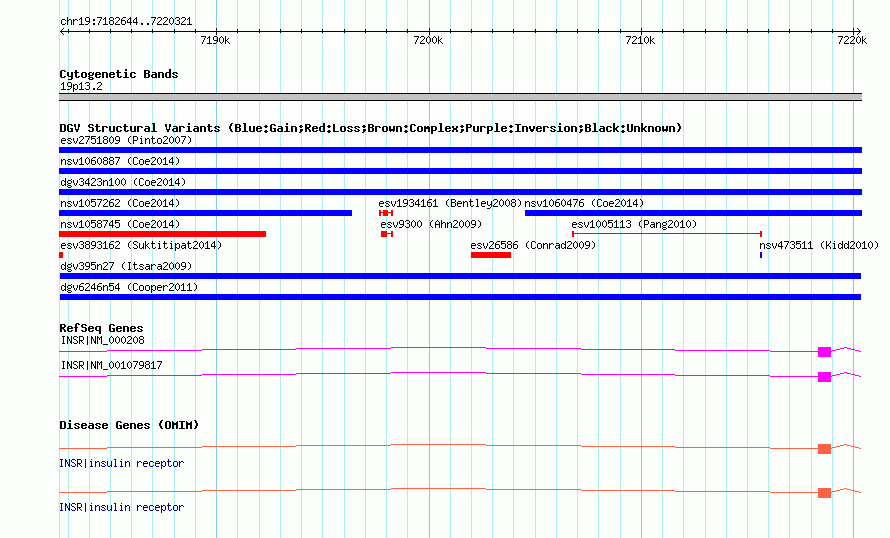Click the Disease Genes (OMIM) track title
Screen dimensions: 890x538
[129, 425]
